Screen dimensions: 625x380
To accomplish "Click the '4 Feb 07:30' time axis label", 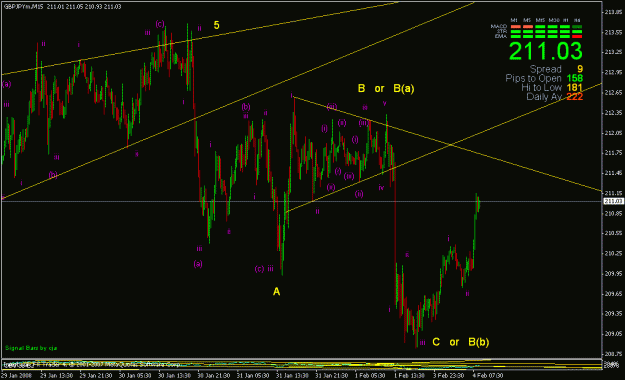I will (488, 376).
